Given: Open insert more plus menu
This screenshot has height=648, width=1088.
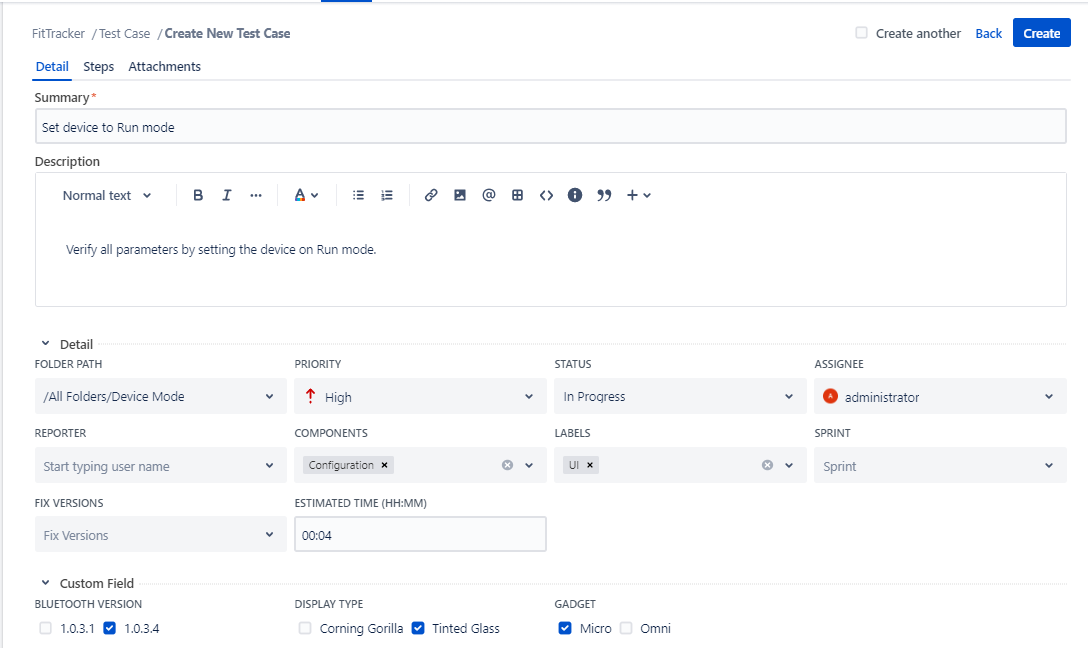Looking at the screenshot, I should click(638, 196).
